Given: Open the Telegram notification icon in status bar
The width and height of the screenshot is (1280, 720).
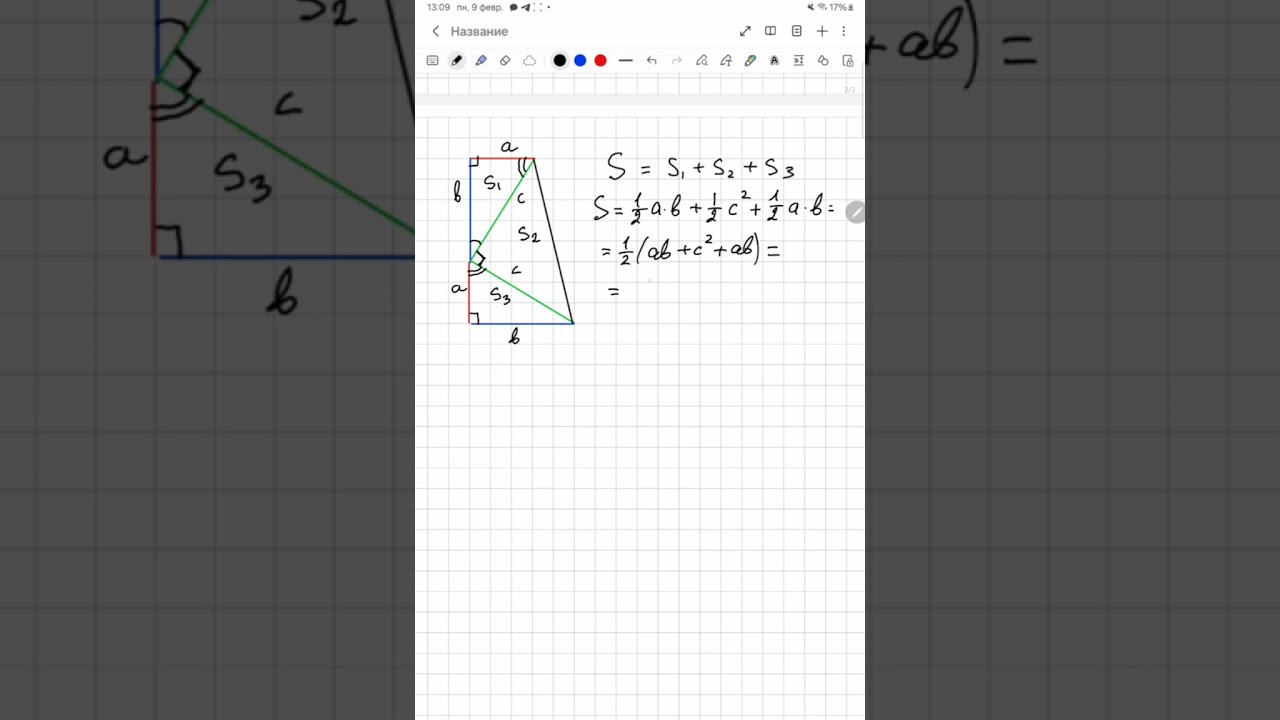Looking at the screenshot, I should click(x=525, y=7).
